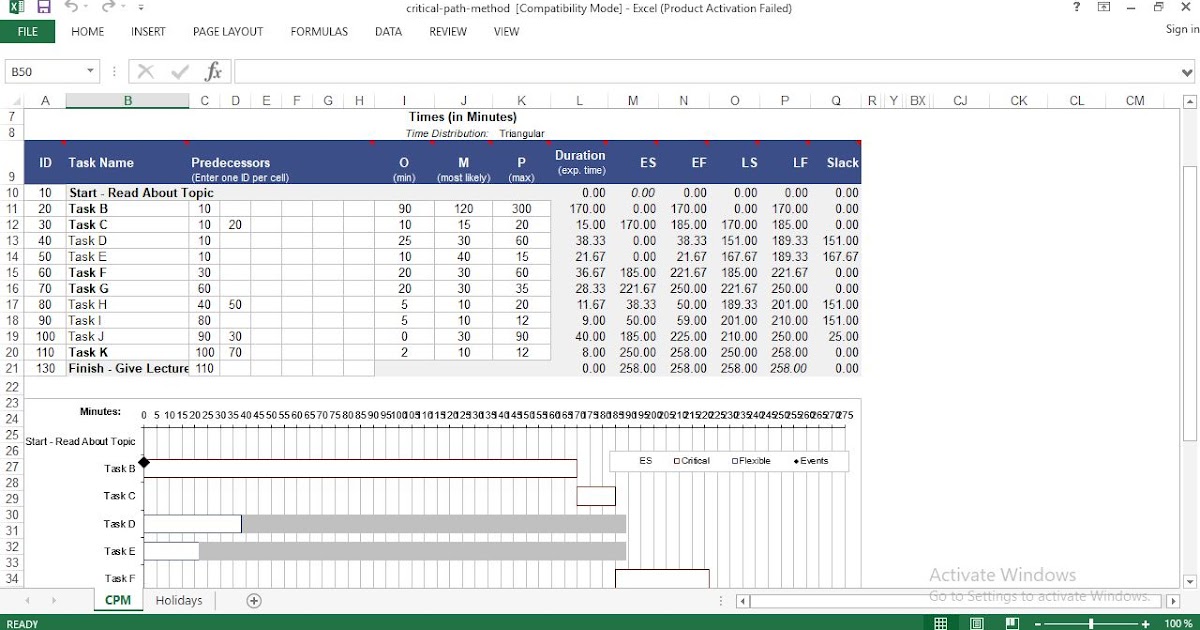Click 'Finish - Give Lecture' cell
The width and height of the screenshot is (1200, 630).
(127, 368)
